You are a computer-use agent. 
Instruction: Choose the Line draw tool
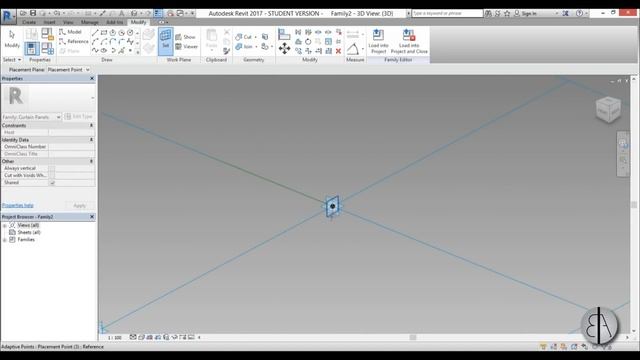pyautogui.click(x=95, y=32)
